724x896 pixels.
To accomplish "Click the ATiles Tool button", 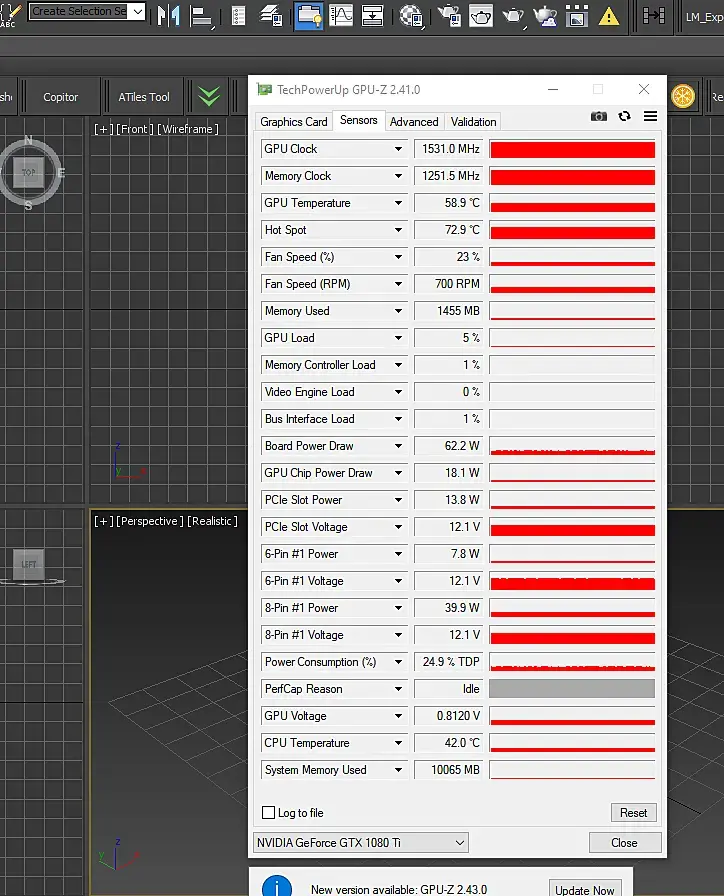I will pos(144,97).
